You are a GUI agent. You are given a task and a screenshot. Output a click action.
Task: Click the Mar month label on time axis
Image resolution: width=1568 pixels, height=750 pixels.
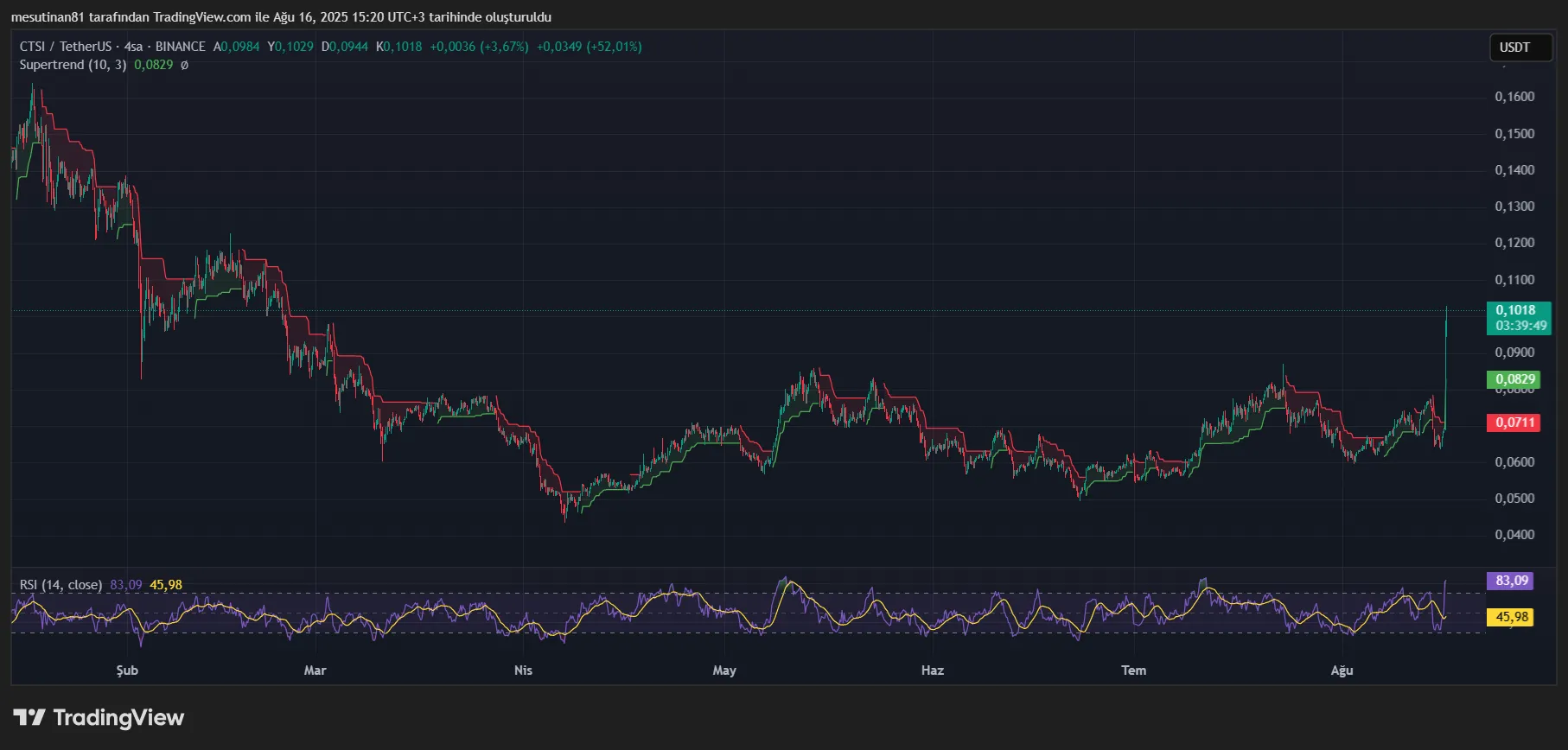click(316, 671)
